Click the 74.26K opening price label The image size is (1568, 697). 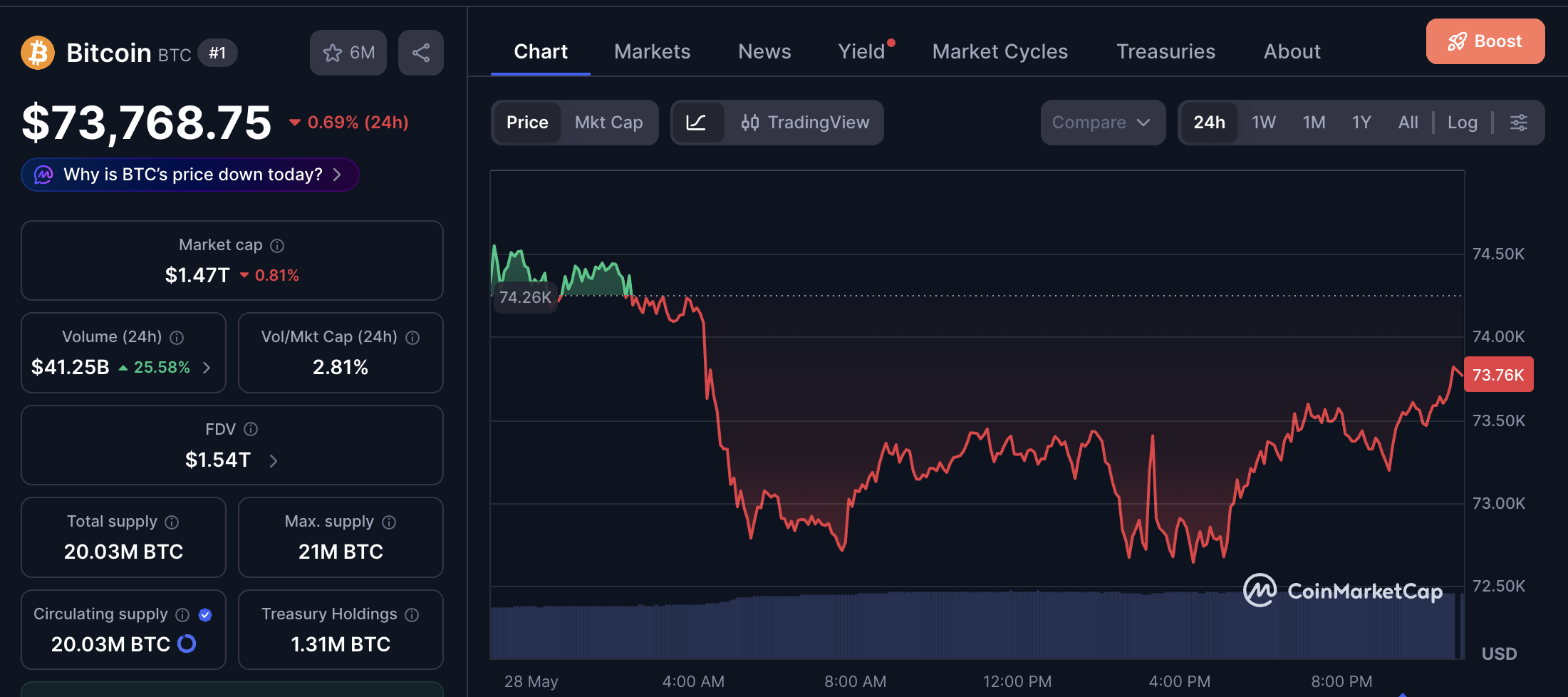click(525, 297)
